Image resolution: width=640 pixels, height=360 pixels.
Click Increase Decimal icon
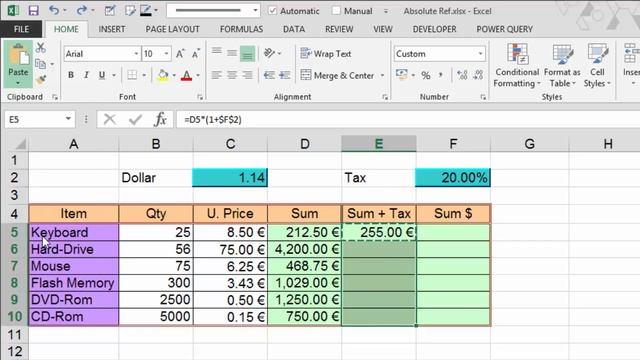[x=462, y=75]
